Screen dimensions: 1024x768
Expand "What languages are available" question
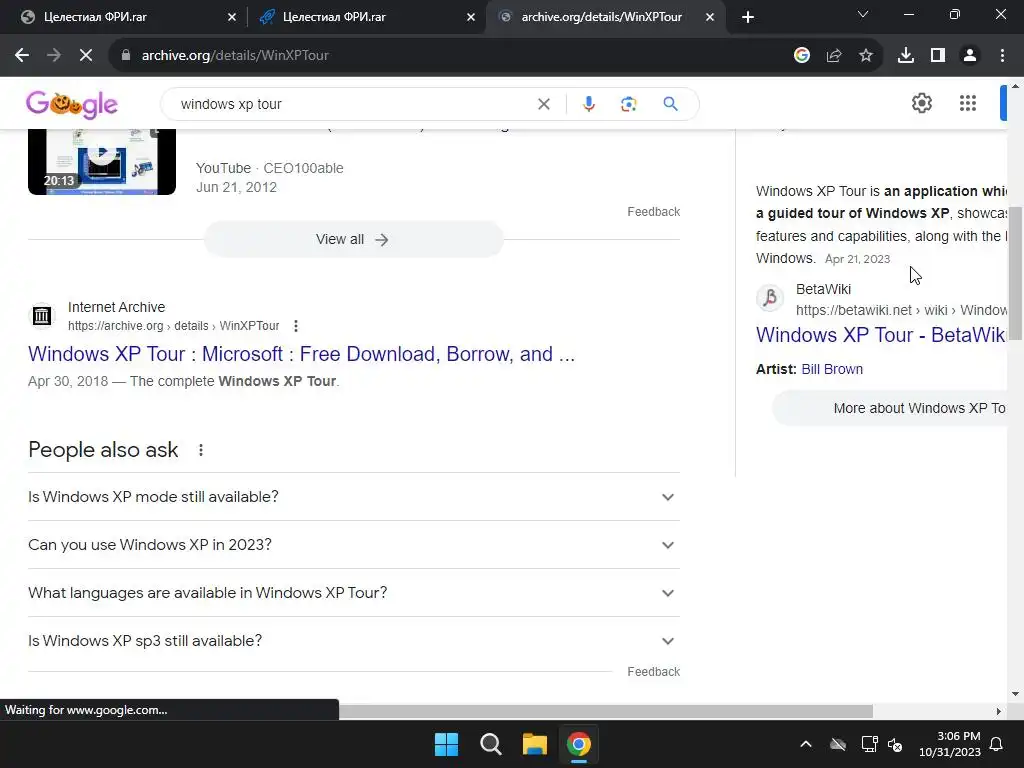[353, 593]
